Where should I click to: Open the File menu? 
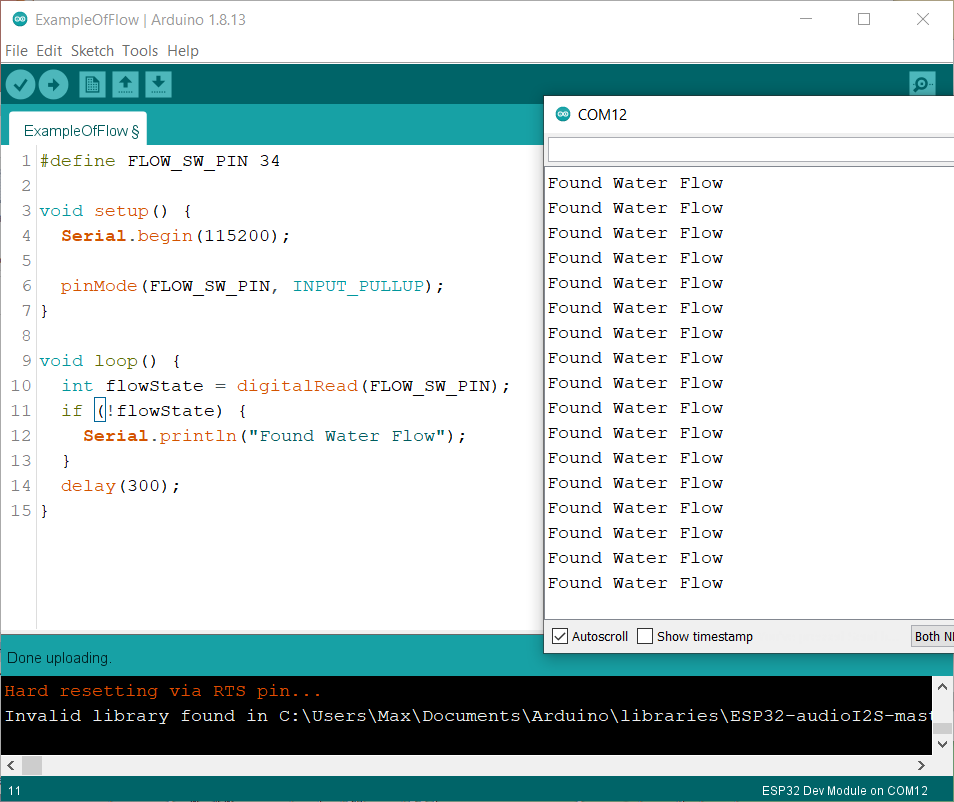pos(16,51)
